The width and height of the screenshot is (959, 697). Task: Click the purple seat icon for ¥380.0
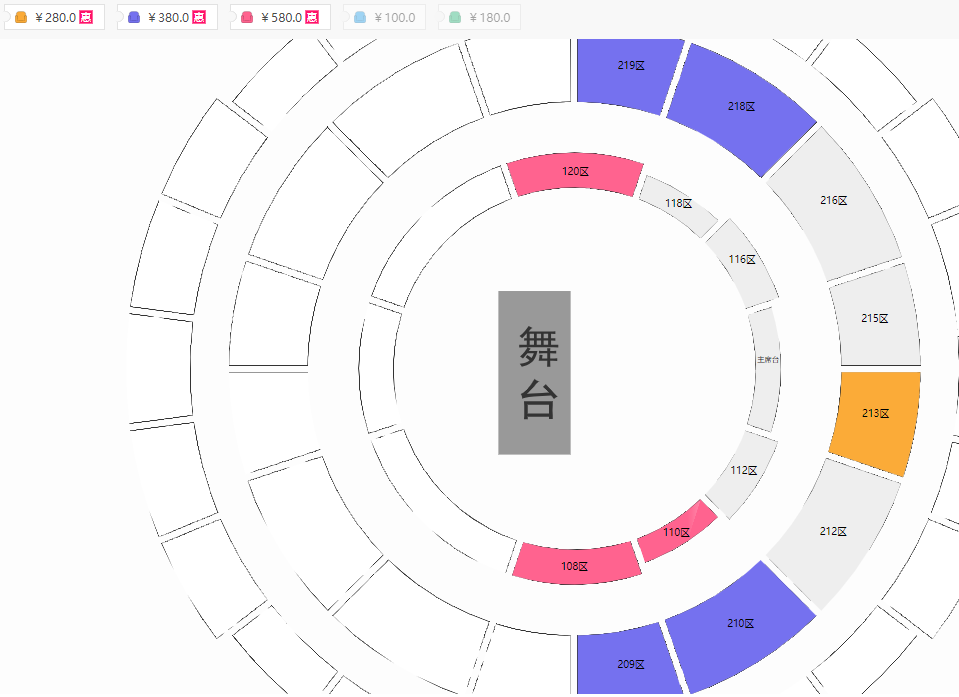pos(134,17)
